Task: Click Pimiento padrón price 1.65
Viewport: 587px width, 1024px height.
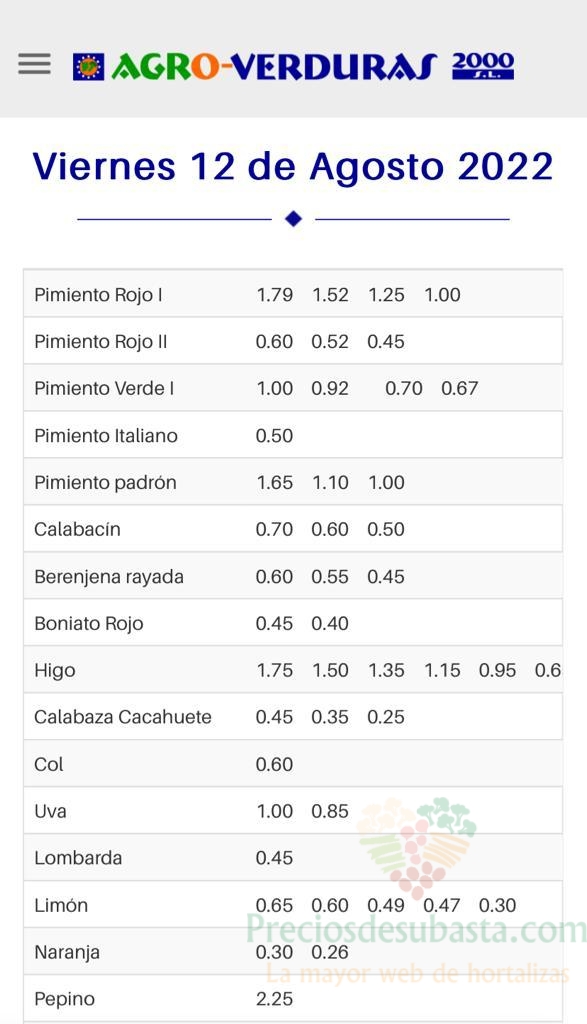Action: (x=274, y=483)
